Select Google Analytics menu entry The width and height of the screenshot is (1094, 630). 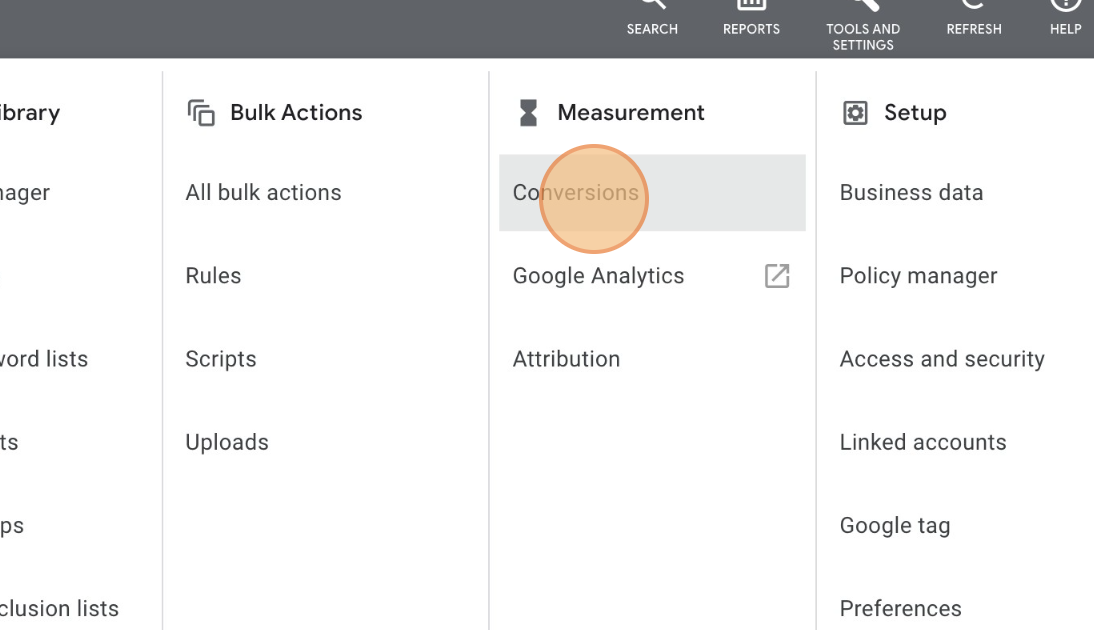pos(598,276)
